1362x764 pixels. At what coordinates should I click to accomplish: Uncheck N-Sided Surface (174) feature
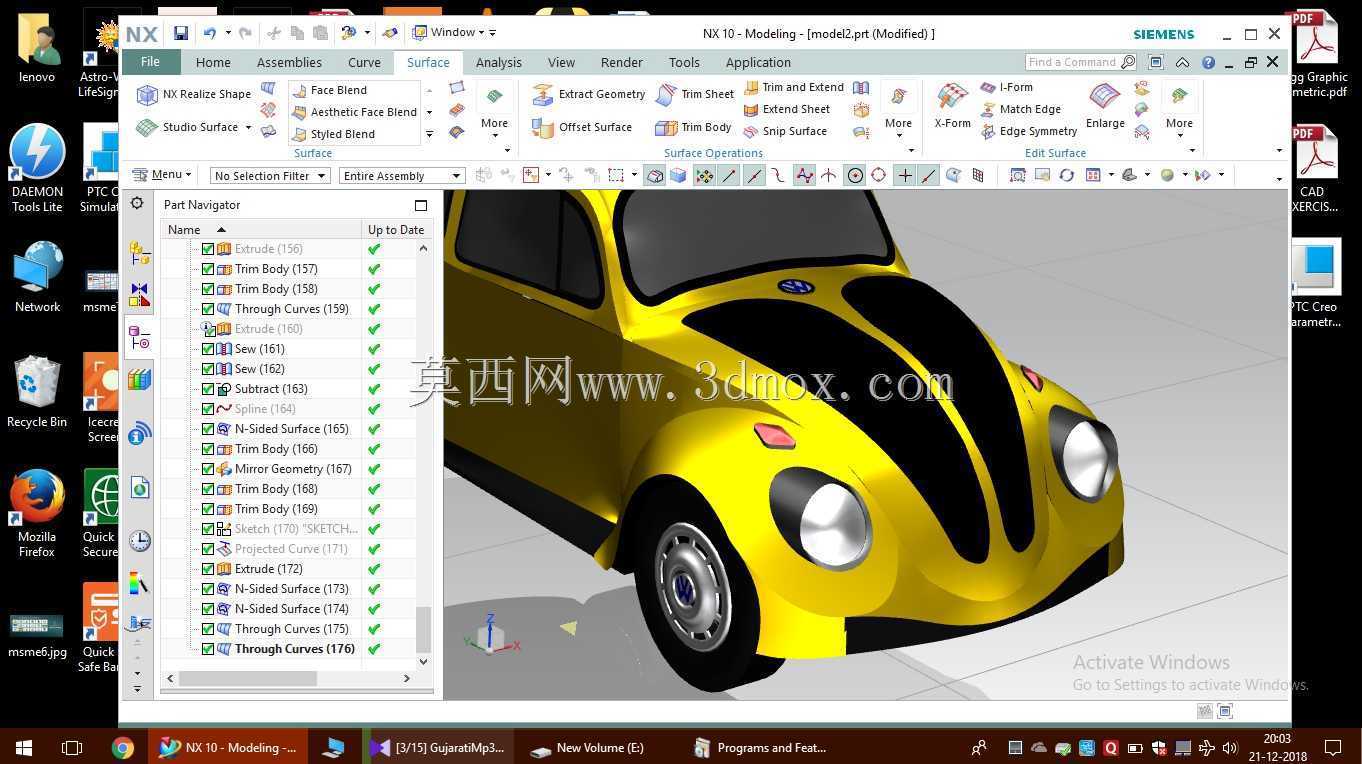click(208, 609)
